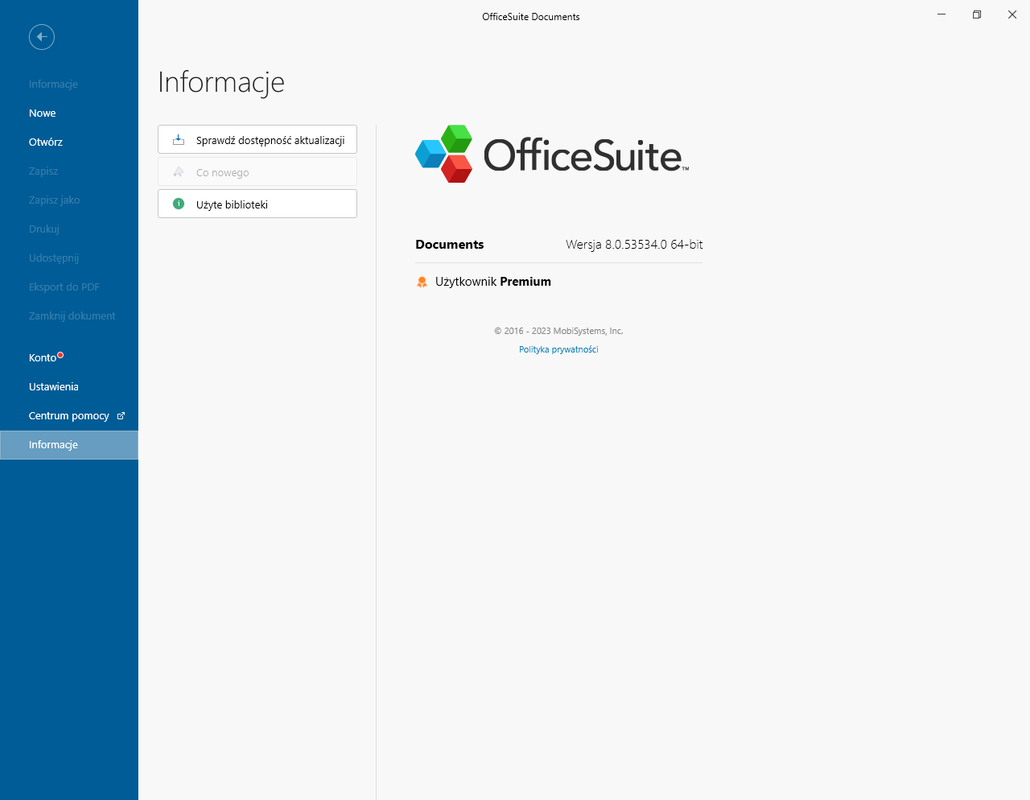Click the OfficeSuite colored cubes logo
Image resolution: width=1030 pixels, height=800 pixels.
pos(444,154)
